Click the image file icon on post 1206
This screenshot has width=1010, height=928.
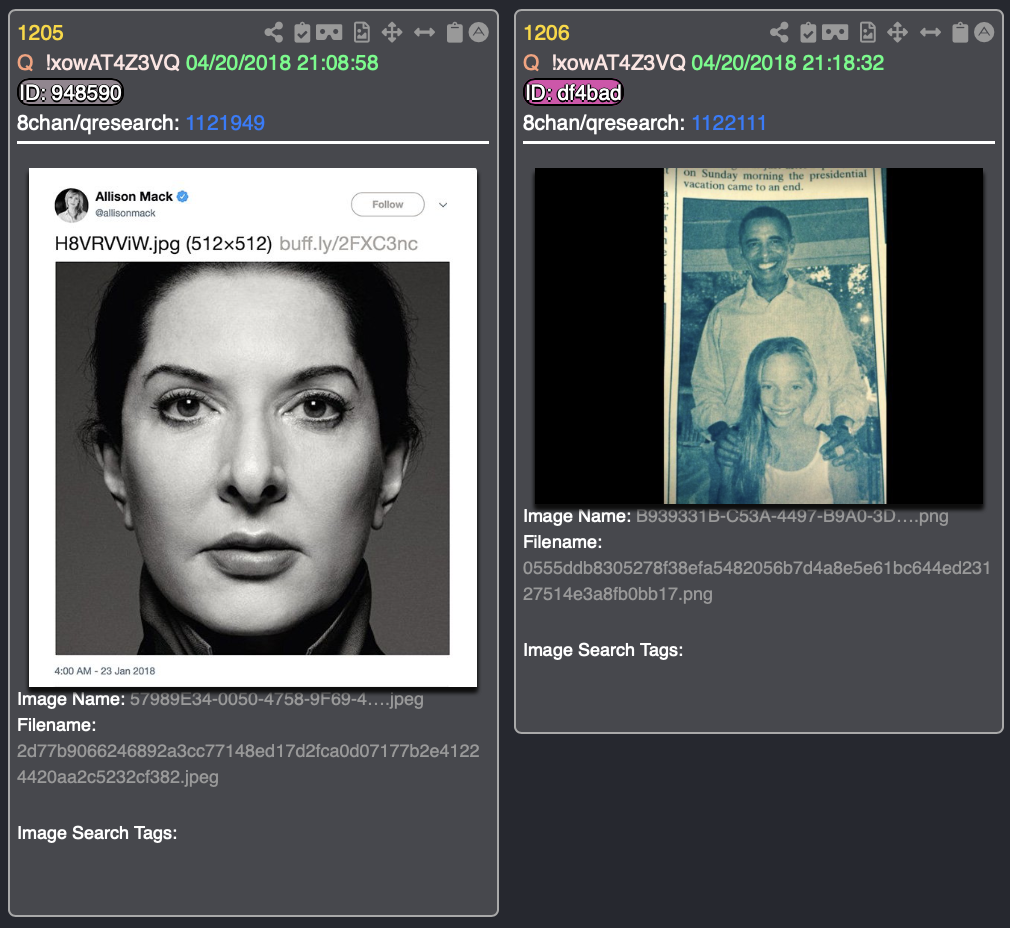[868, 32]
